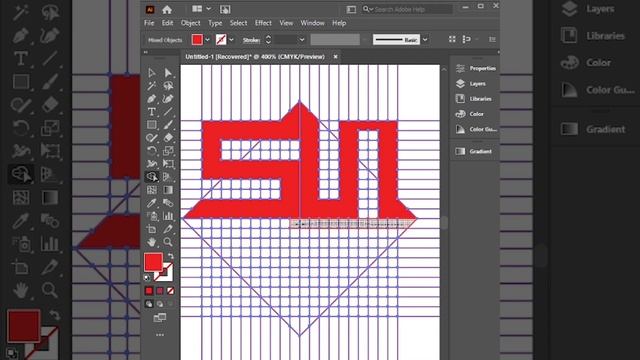Image resolution: width=640 pixels, height=360 pixels.
Task: Select the Gradient tool in toolbar
Action: pos(168,190)
